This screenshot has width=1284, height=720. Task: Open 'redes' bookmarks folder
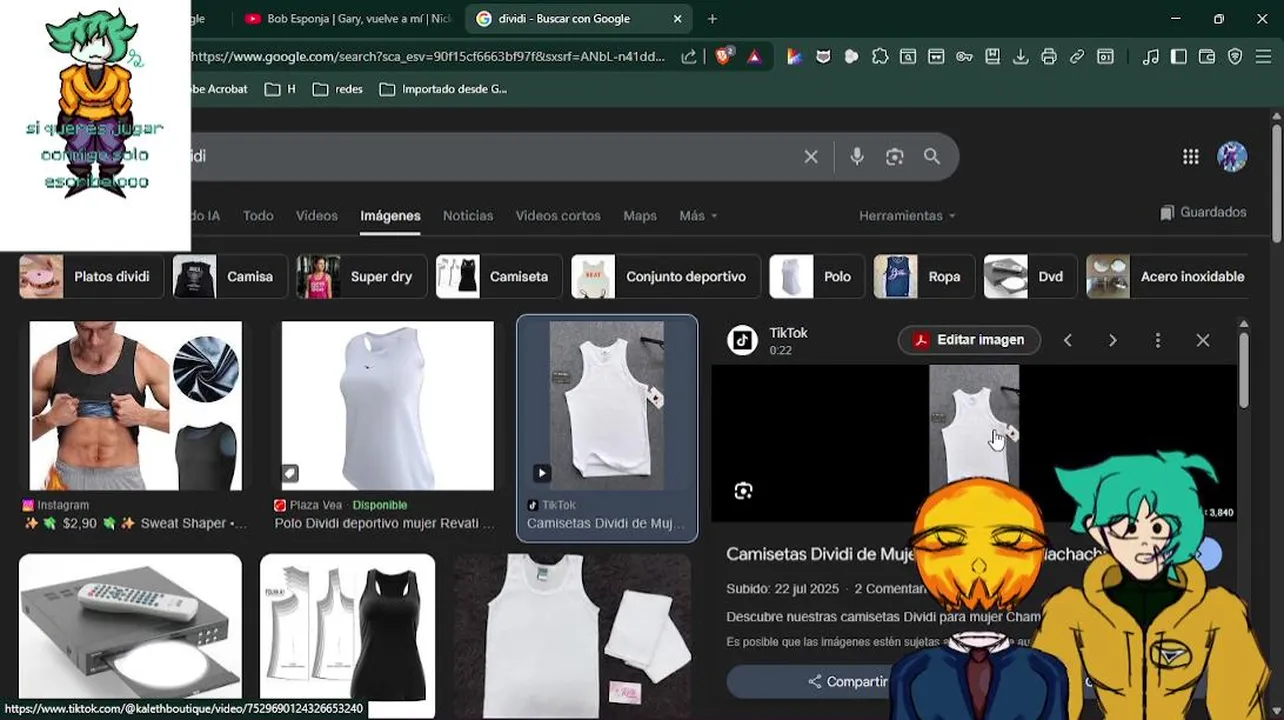(x=338, y=89)
